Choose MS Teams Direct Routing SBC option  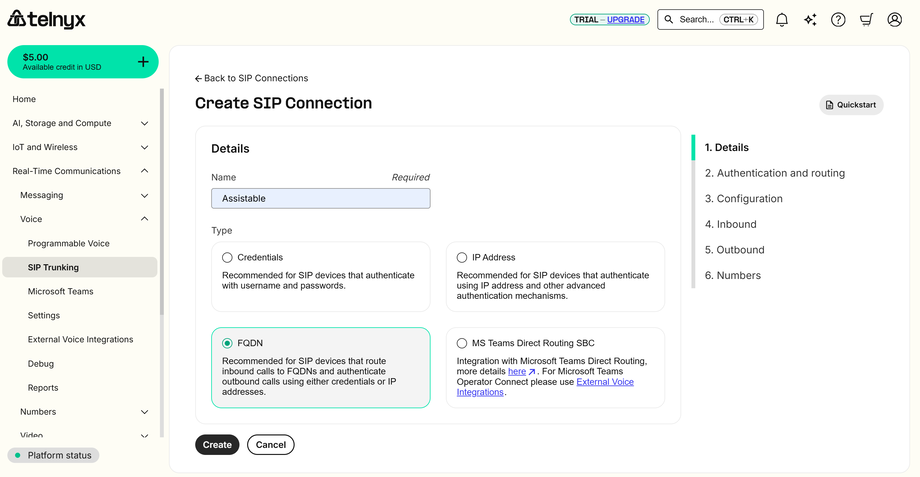(x=462, y=344)
